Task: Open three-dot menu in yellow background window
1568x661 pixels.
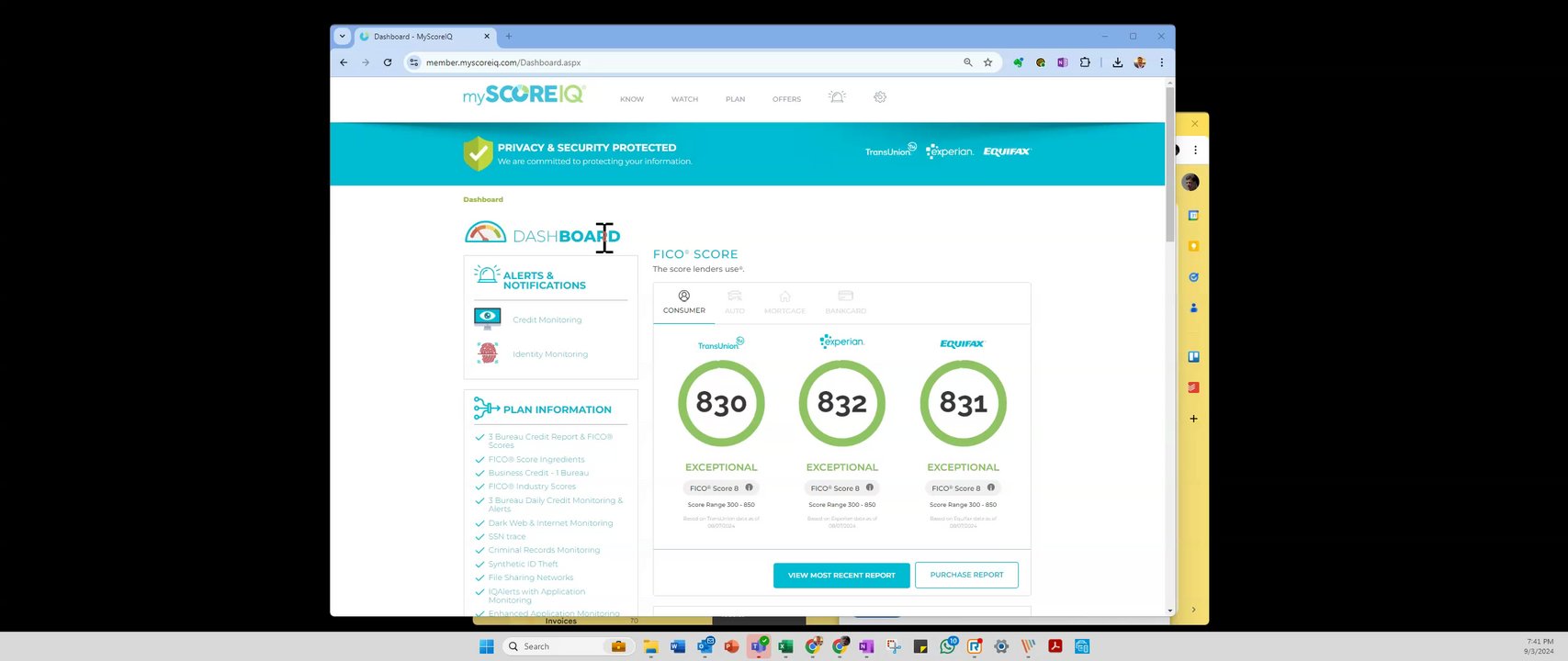Action: pyautogui.click(x=1195, y=150)
